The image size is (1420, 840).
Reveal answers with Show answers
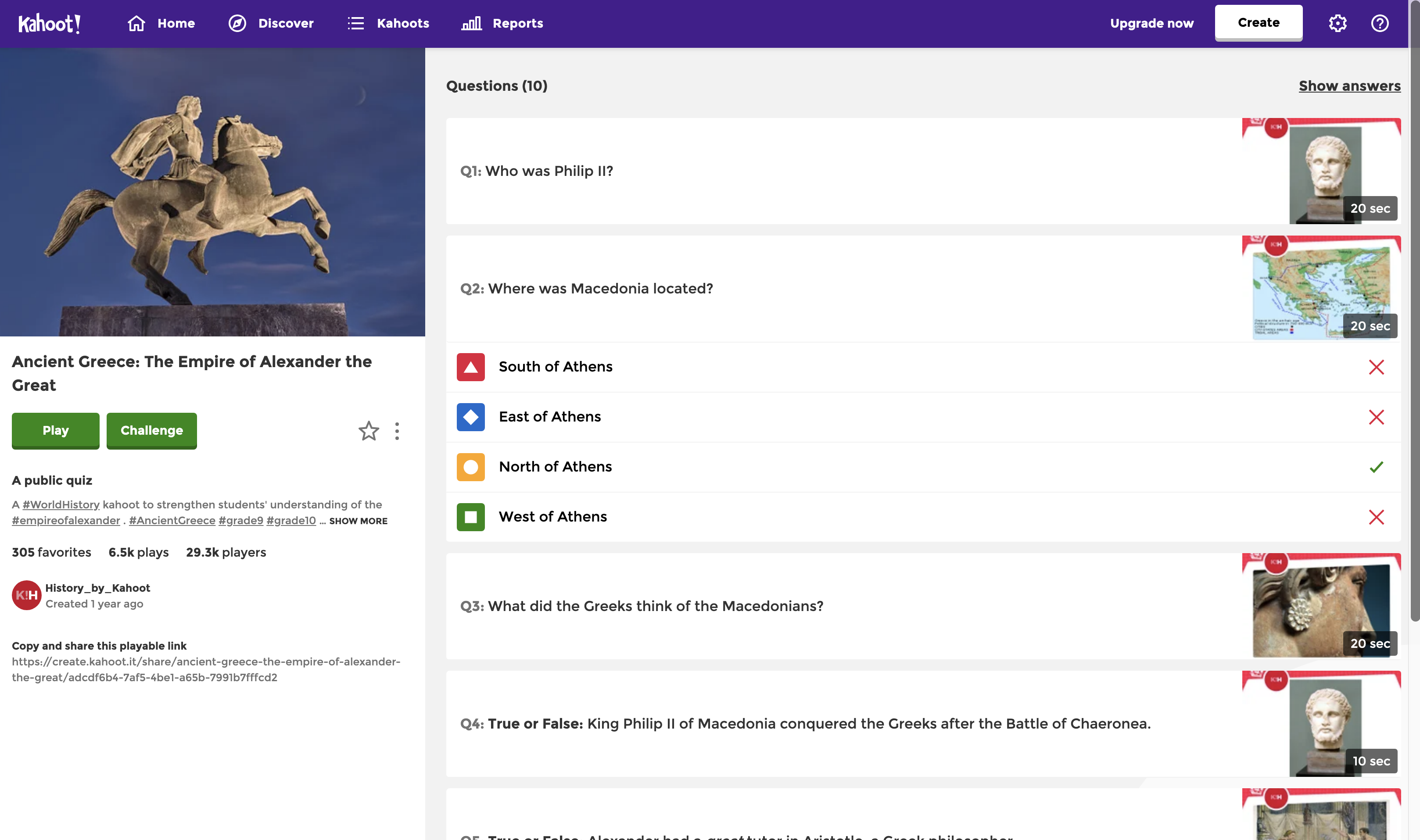[1350, 86]
